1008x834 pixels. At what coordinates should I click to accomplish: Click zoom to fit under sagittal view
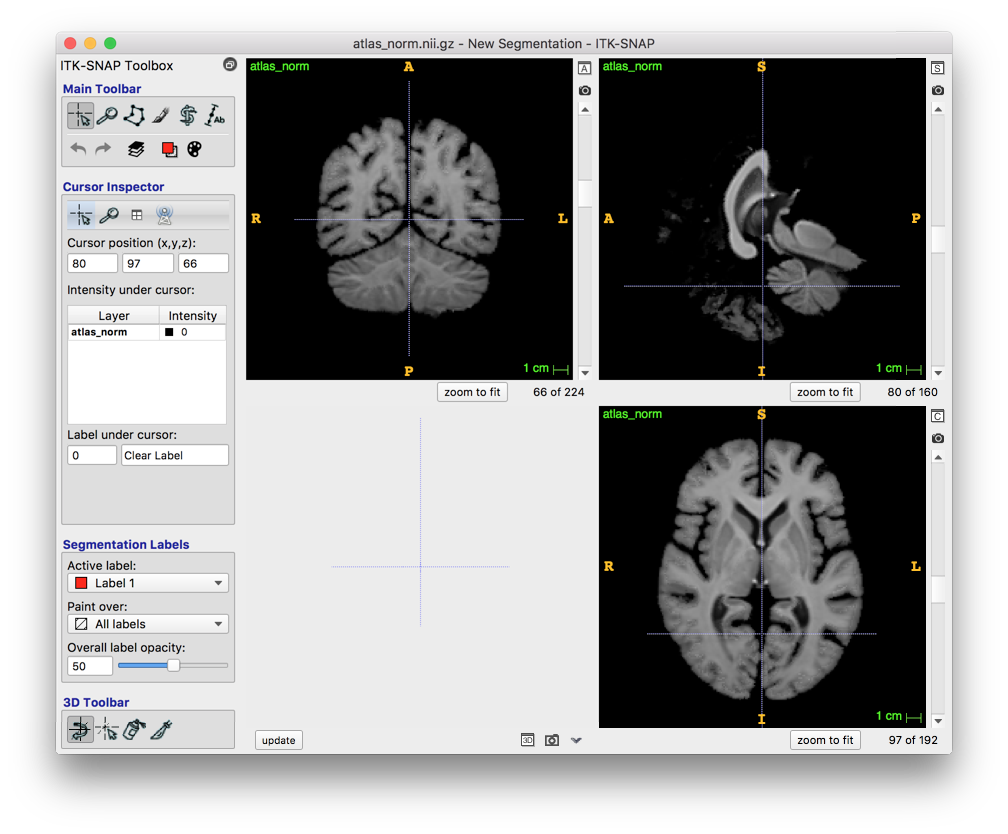[825, 392]
